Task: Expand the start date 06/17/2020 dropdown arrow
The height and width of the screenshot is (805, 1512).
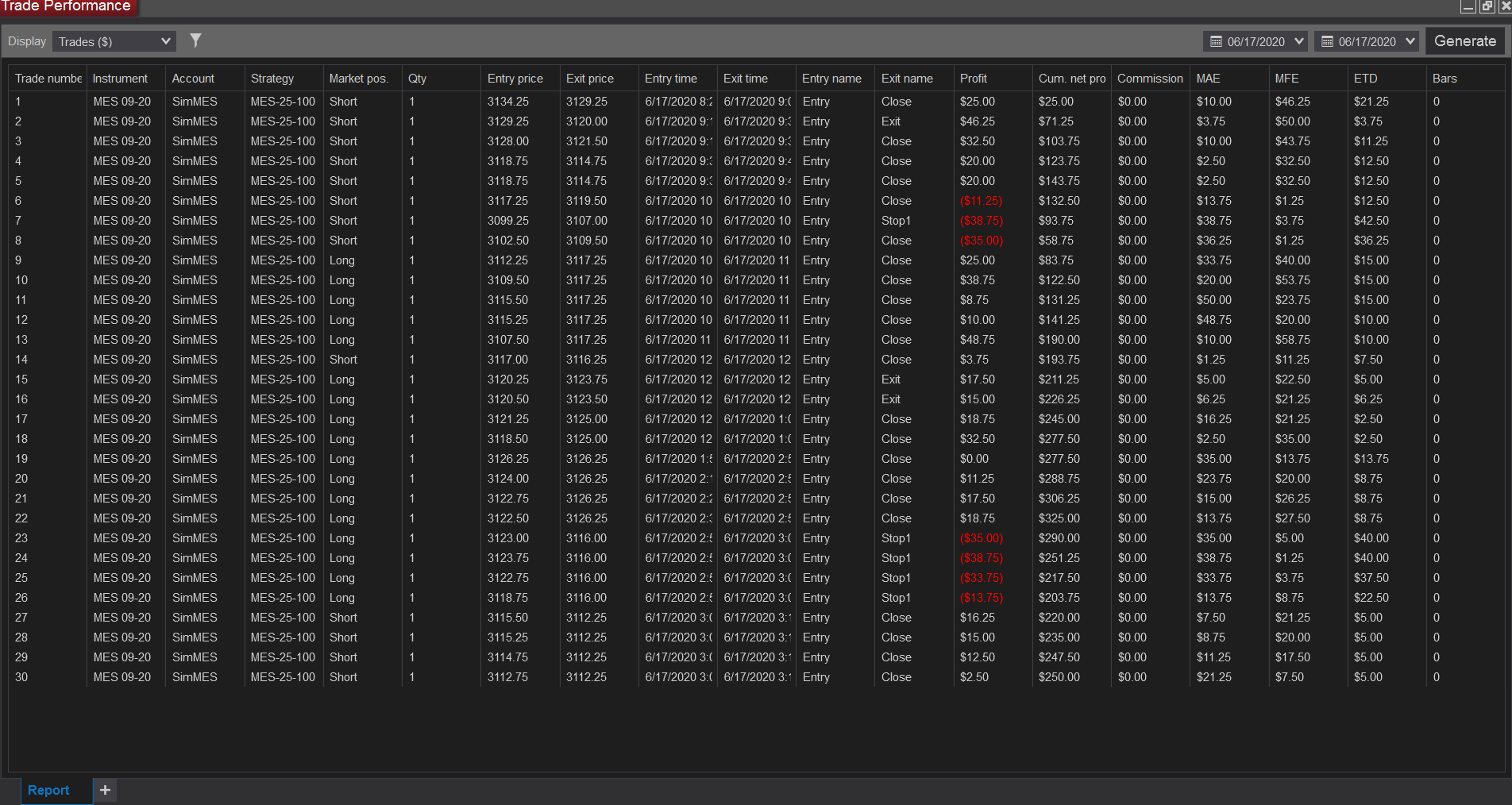Action: click(x=1299, y=41)
